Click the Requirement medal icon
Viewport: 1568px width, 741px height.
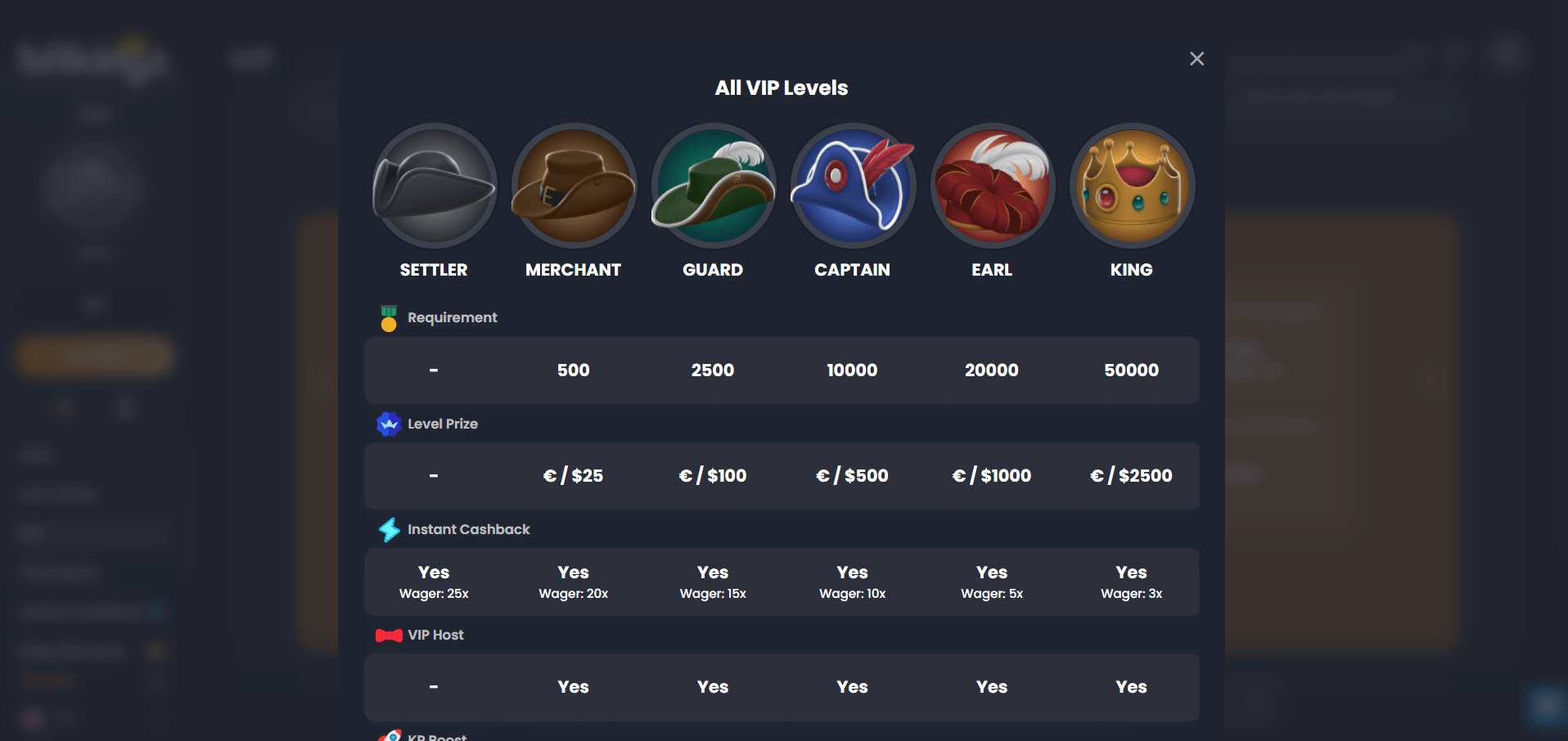click(389, 318)
